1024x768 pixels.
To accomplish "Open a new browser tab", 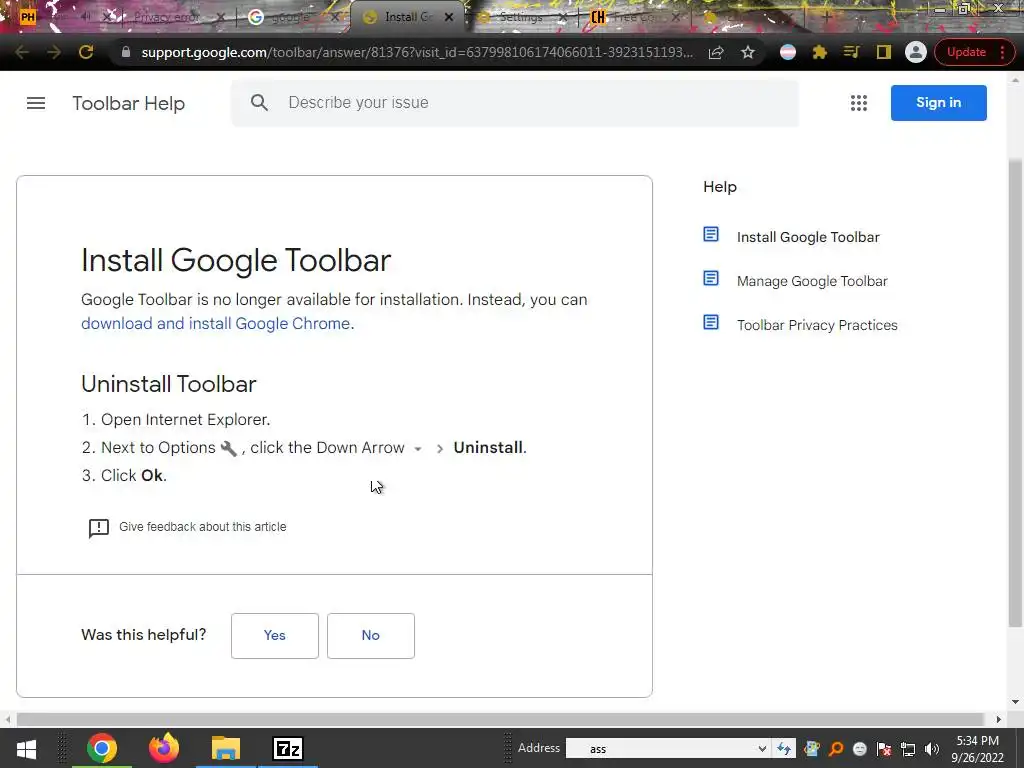I will (826, 18).
